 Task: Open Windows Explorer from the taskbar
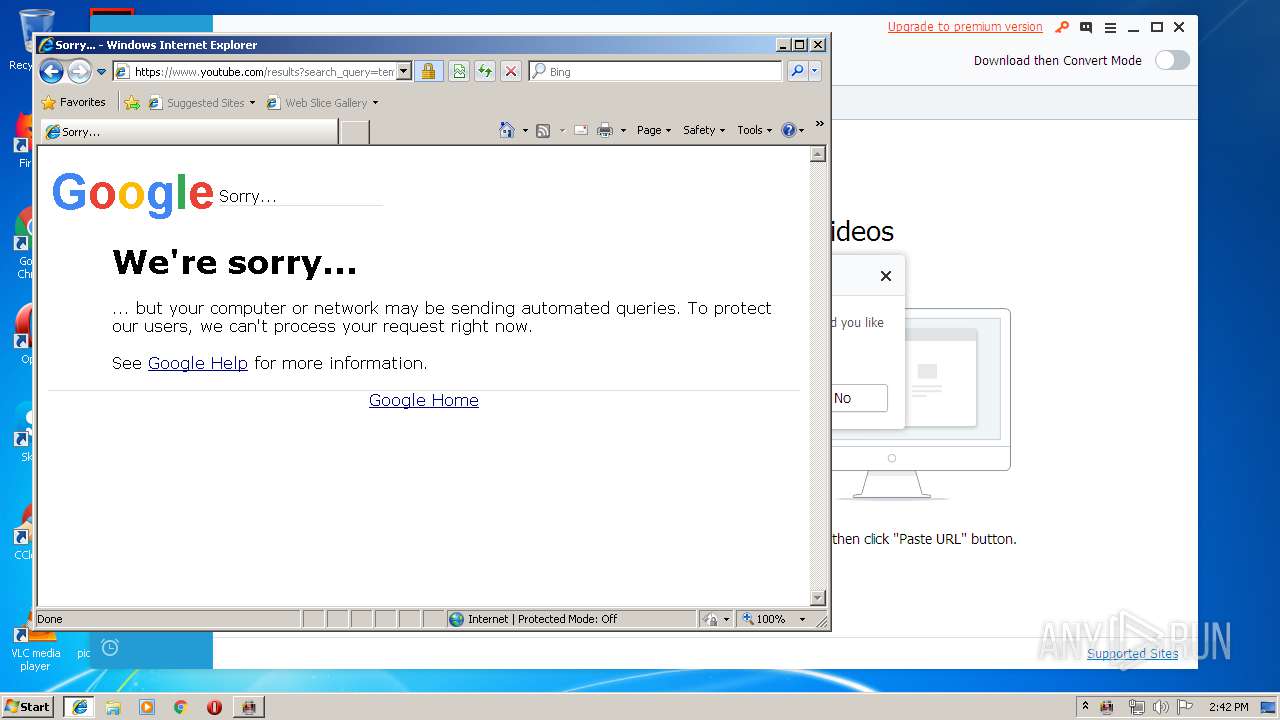click(113, 707)
